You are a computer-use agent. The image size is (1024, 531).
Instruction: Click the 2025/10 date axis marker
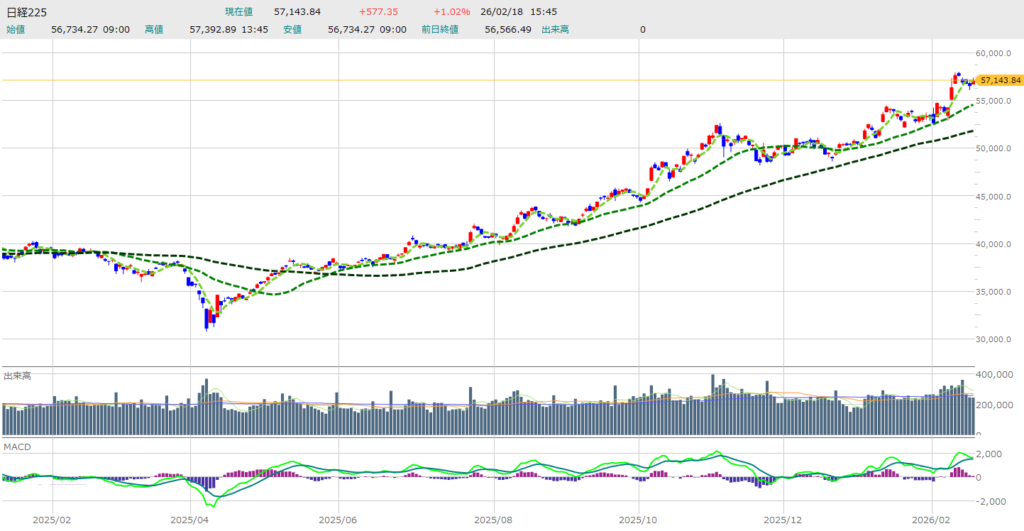tap(637, 520)
